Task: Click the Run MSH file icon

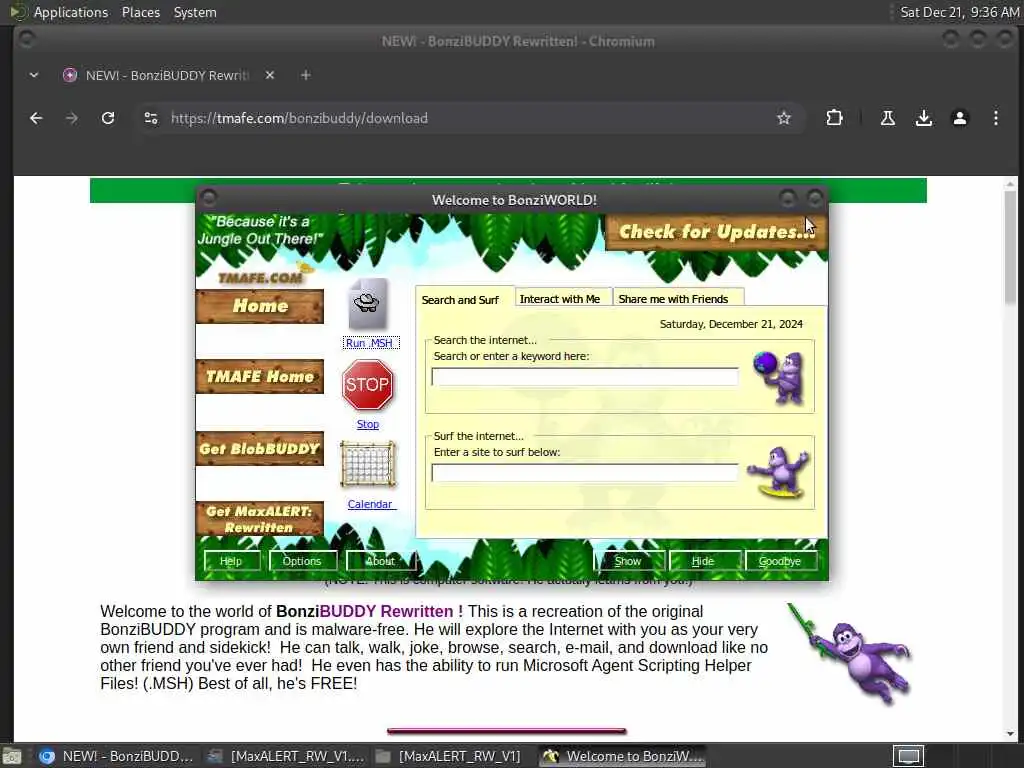Action: pos(368,304)
